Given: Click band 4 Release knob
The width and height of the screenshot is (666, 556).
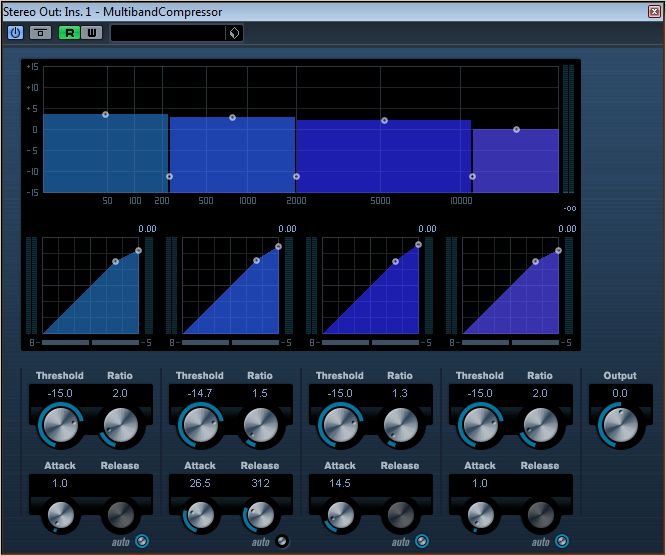Looking at the screenshot, I should pyautogui.click(x=541, y=515).
